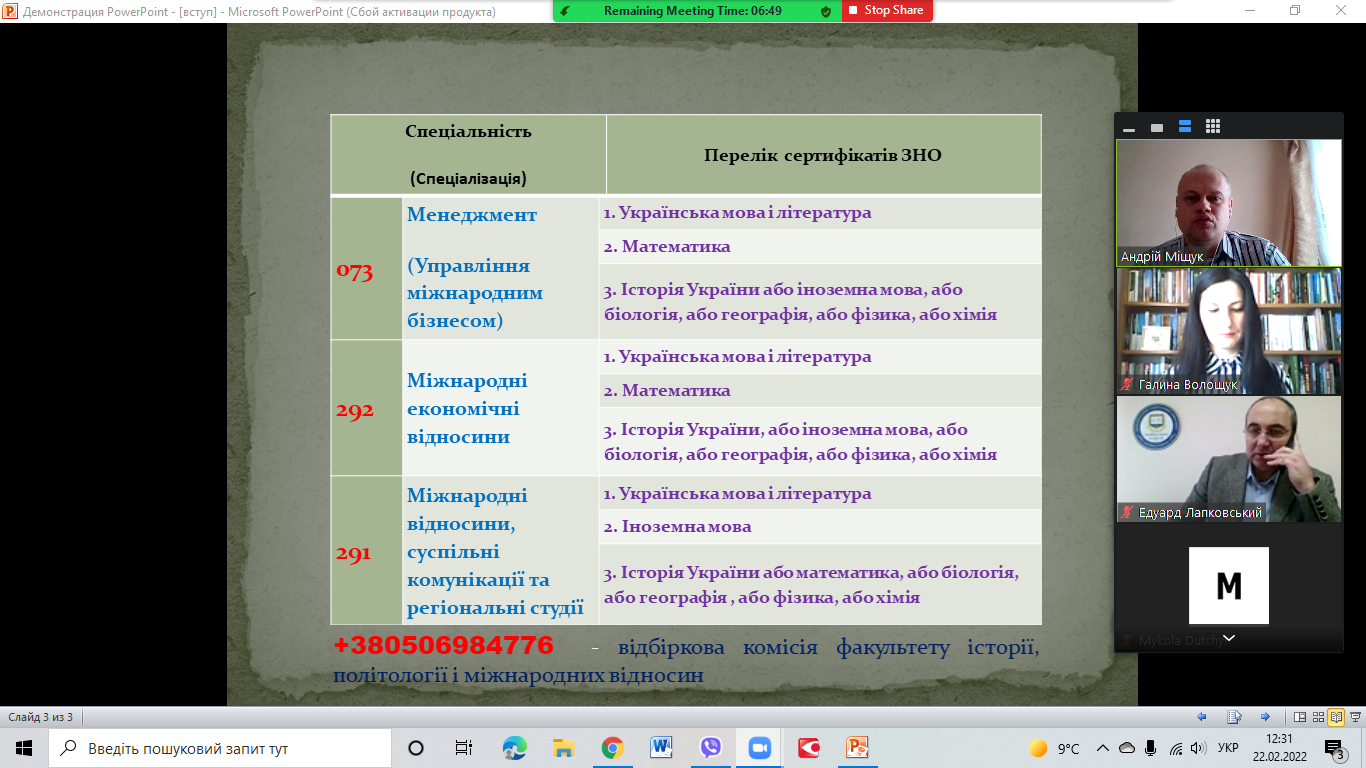Click the Stop Share button

pos(887,10)
